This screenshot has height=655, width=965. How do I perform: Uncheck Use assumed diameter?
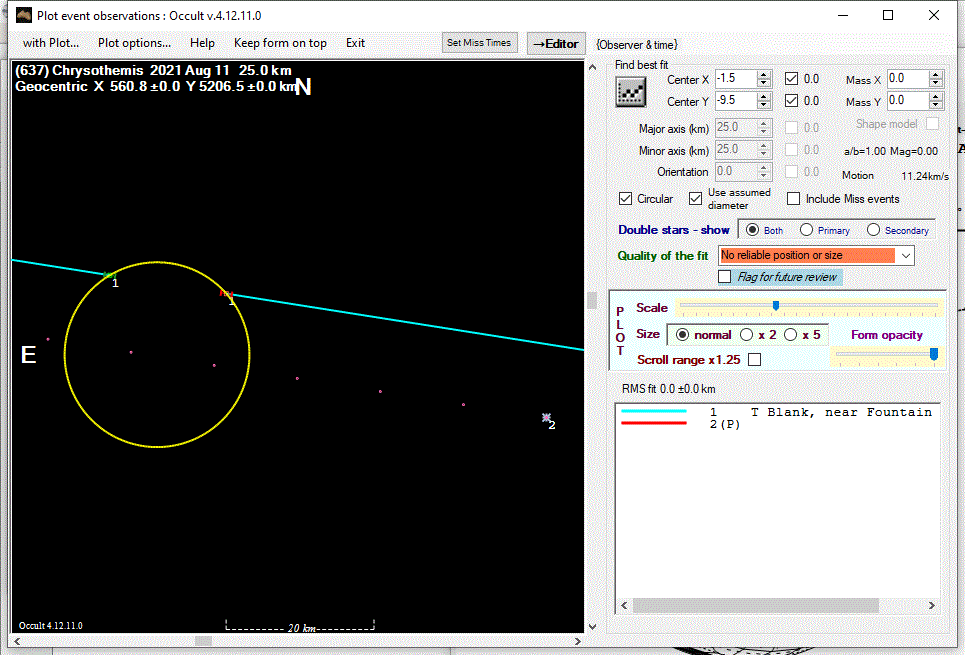[x=696, y=199]
